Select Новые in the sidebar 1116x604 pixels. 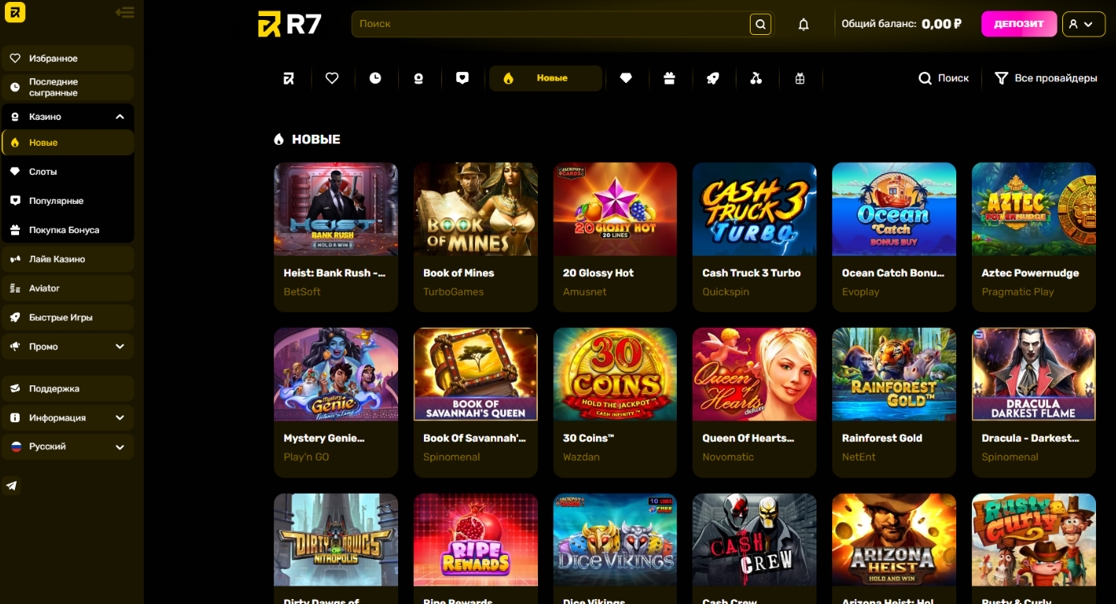click(x=68, y=142)
